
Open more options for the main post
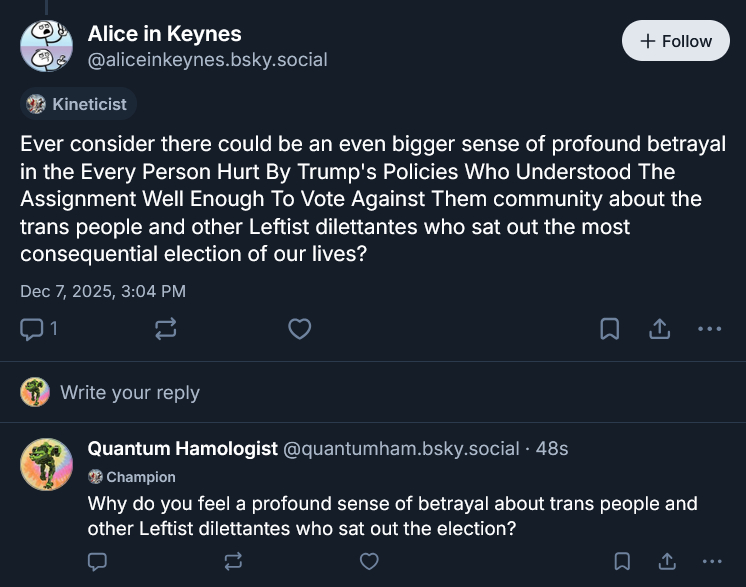(709, 328)
